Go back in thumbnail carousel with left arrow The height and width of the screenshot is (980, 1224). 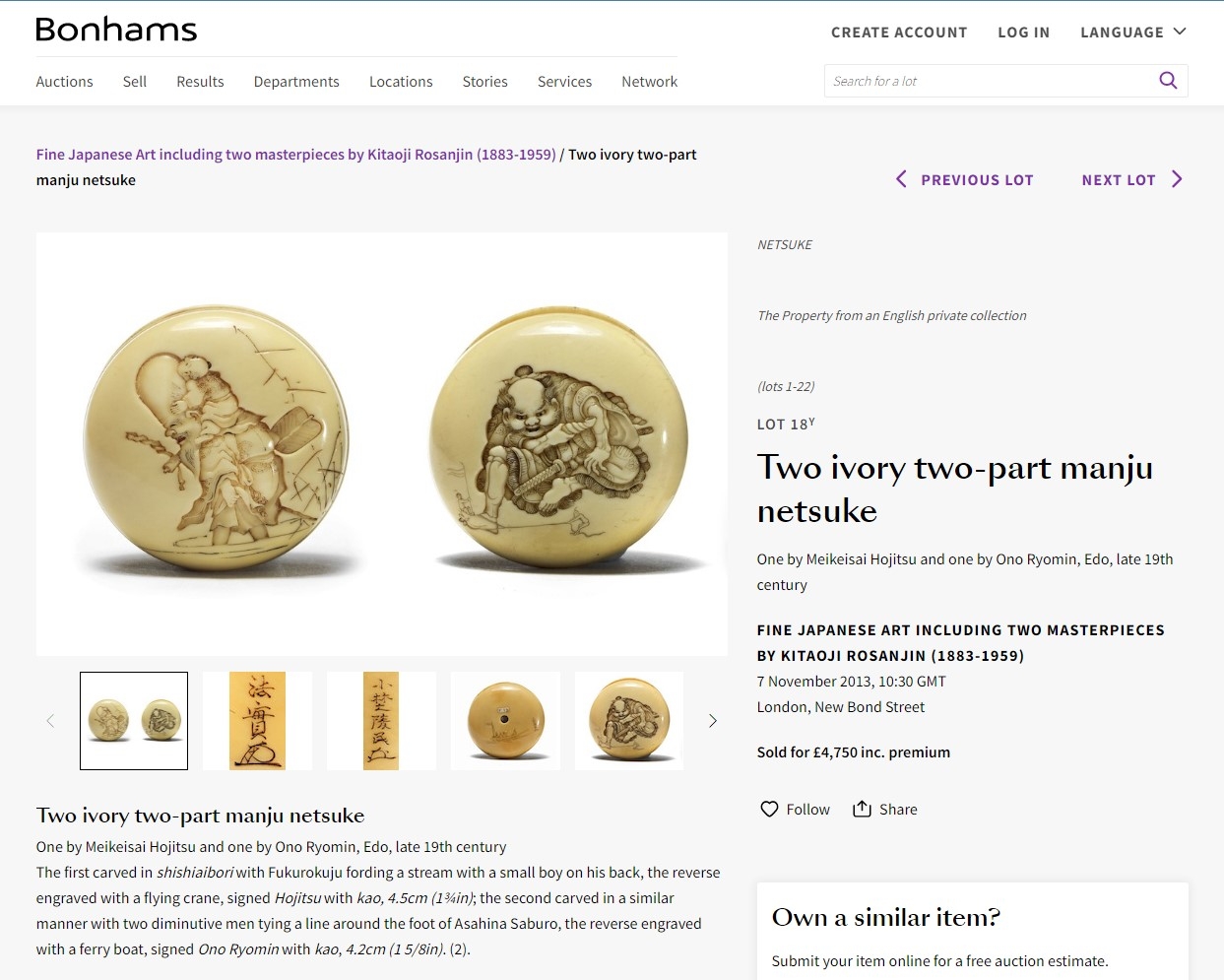click(50, 721)
